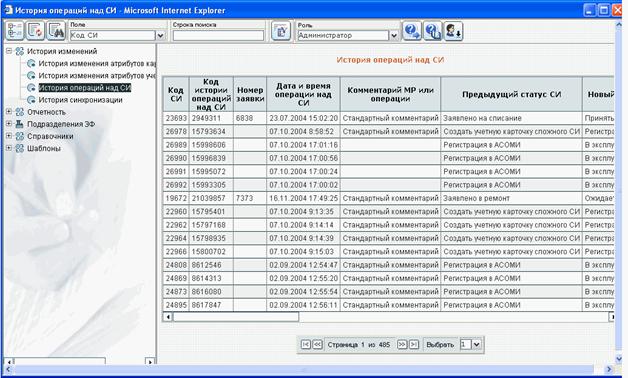Expand the Шаблоны tree node
Viewport: 628px width, 378px height.
tap(8, 148)
